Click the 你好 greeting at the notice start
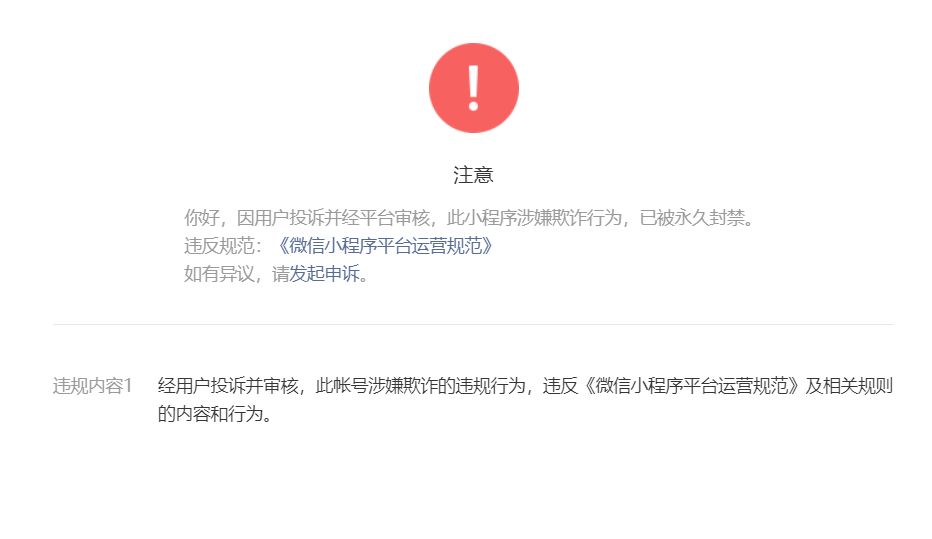932x539 pixels. point(201,218)
